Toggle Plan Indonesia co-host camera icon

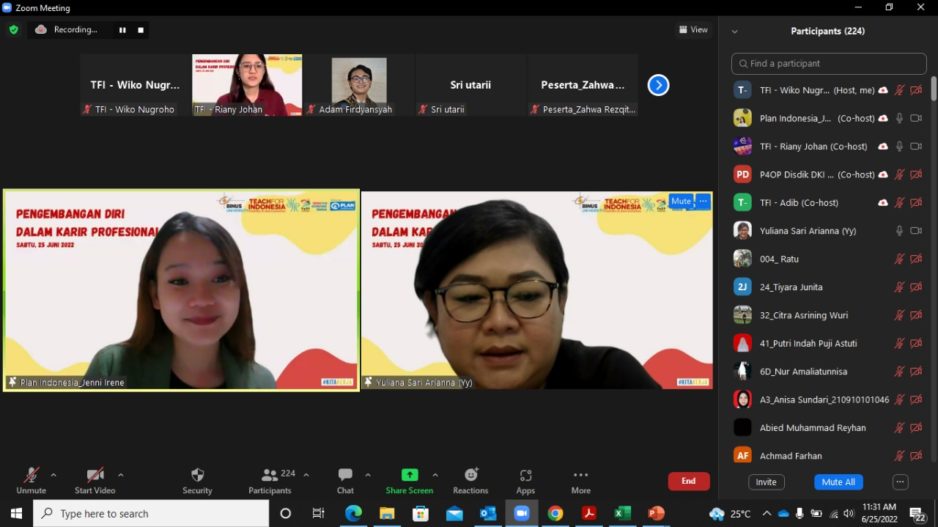[x=916, y=118]
